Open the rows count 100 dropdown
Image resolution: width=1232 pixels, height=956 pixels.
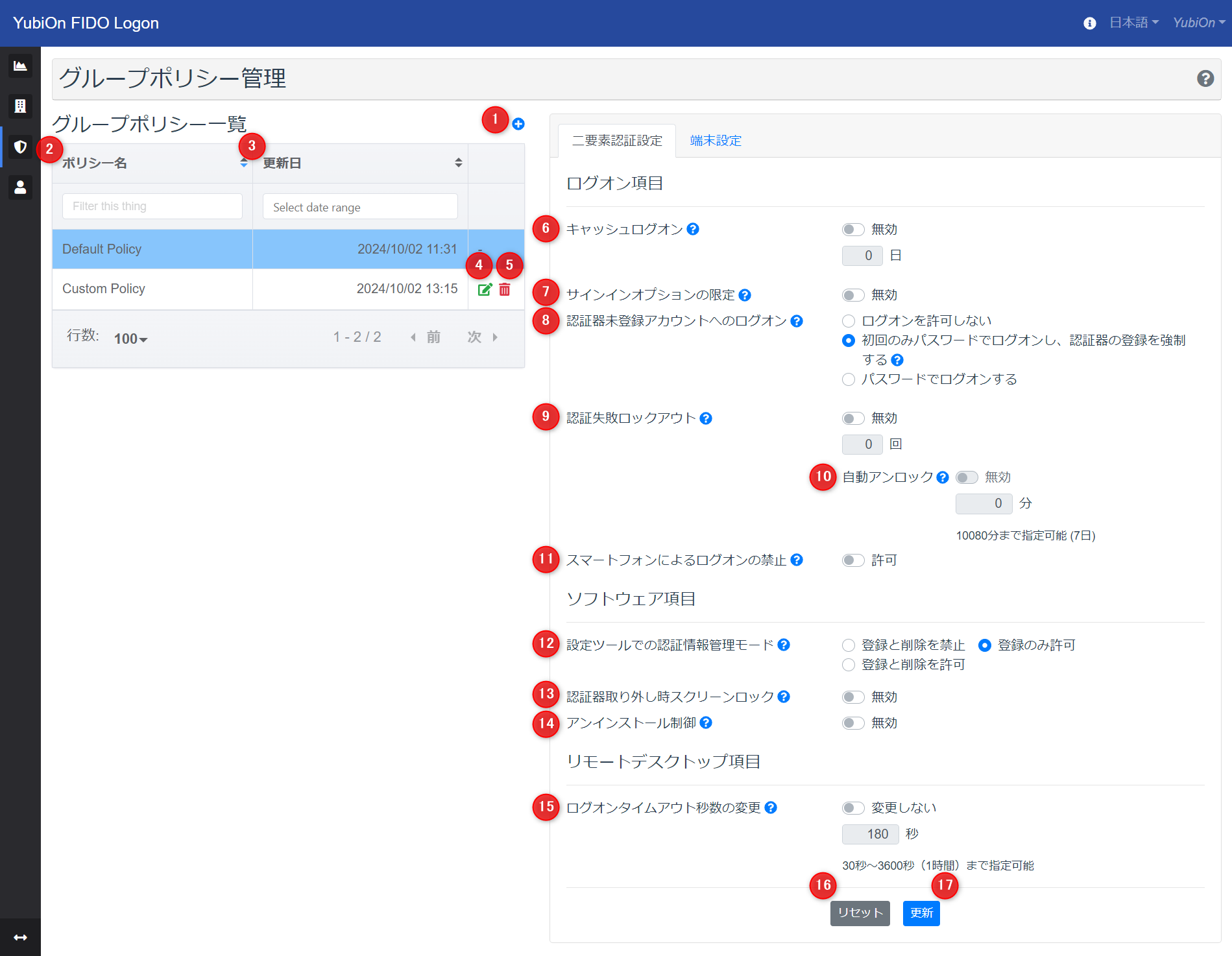(130, 339)
